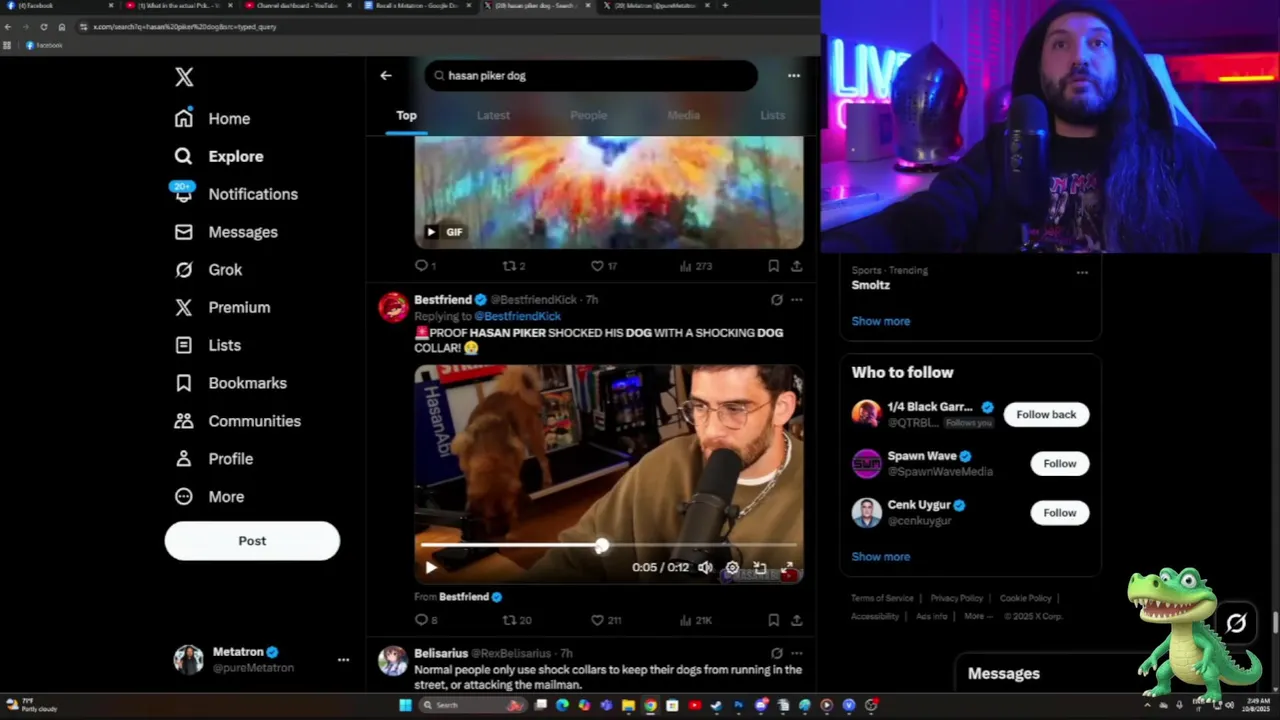
Task: Open Smoltz trending topic options
Action: [x=1082, y=272]
